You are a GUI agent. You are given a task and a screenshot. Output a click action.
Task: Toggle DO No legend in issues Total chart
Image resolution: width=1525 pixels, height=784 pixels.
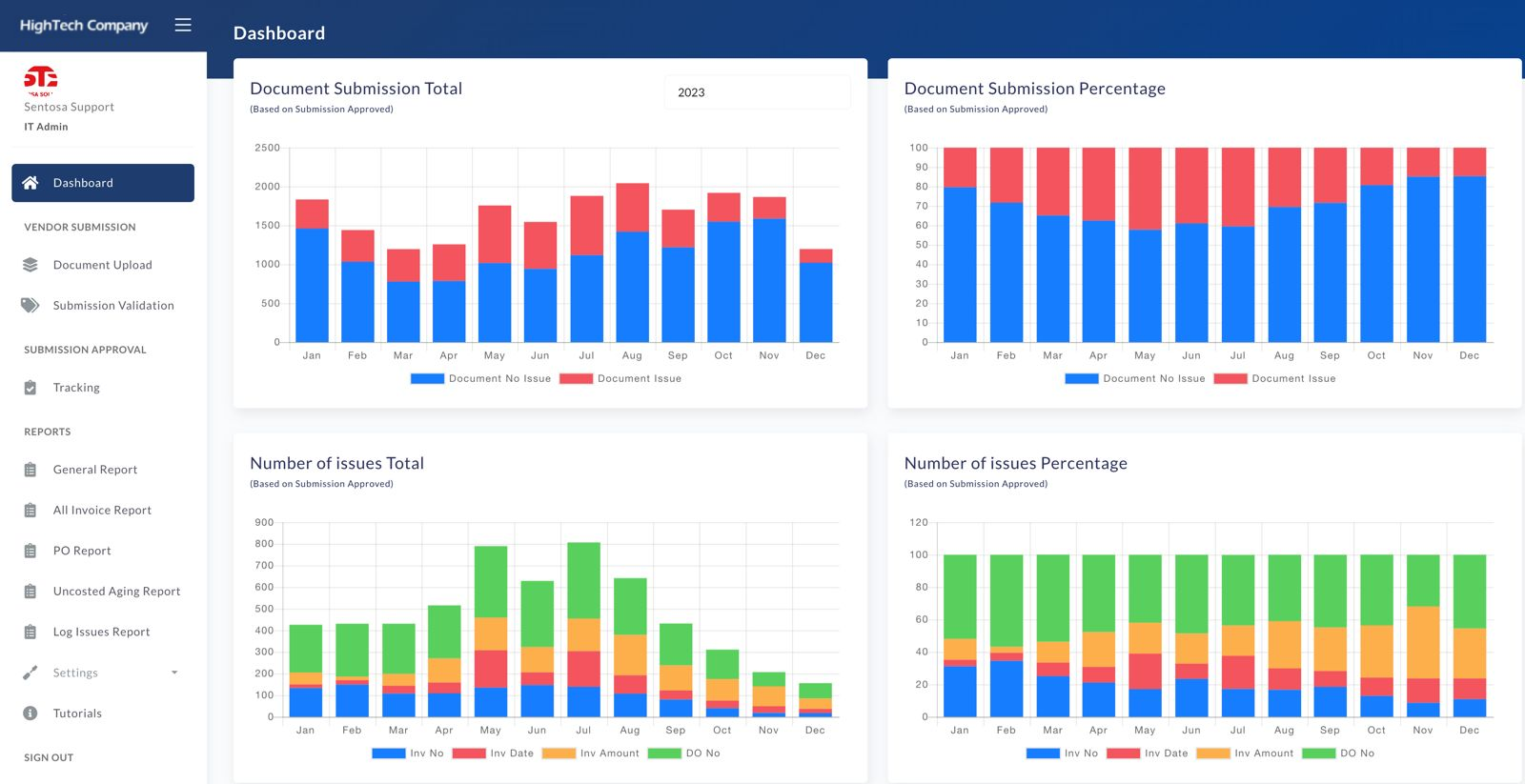pos(684,754)
